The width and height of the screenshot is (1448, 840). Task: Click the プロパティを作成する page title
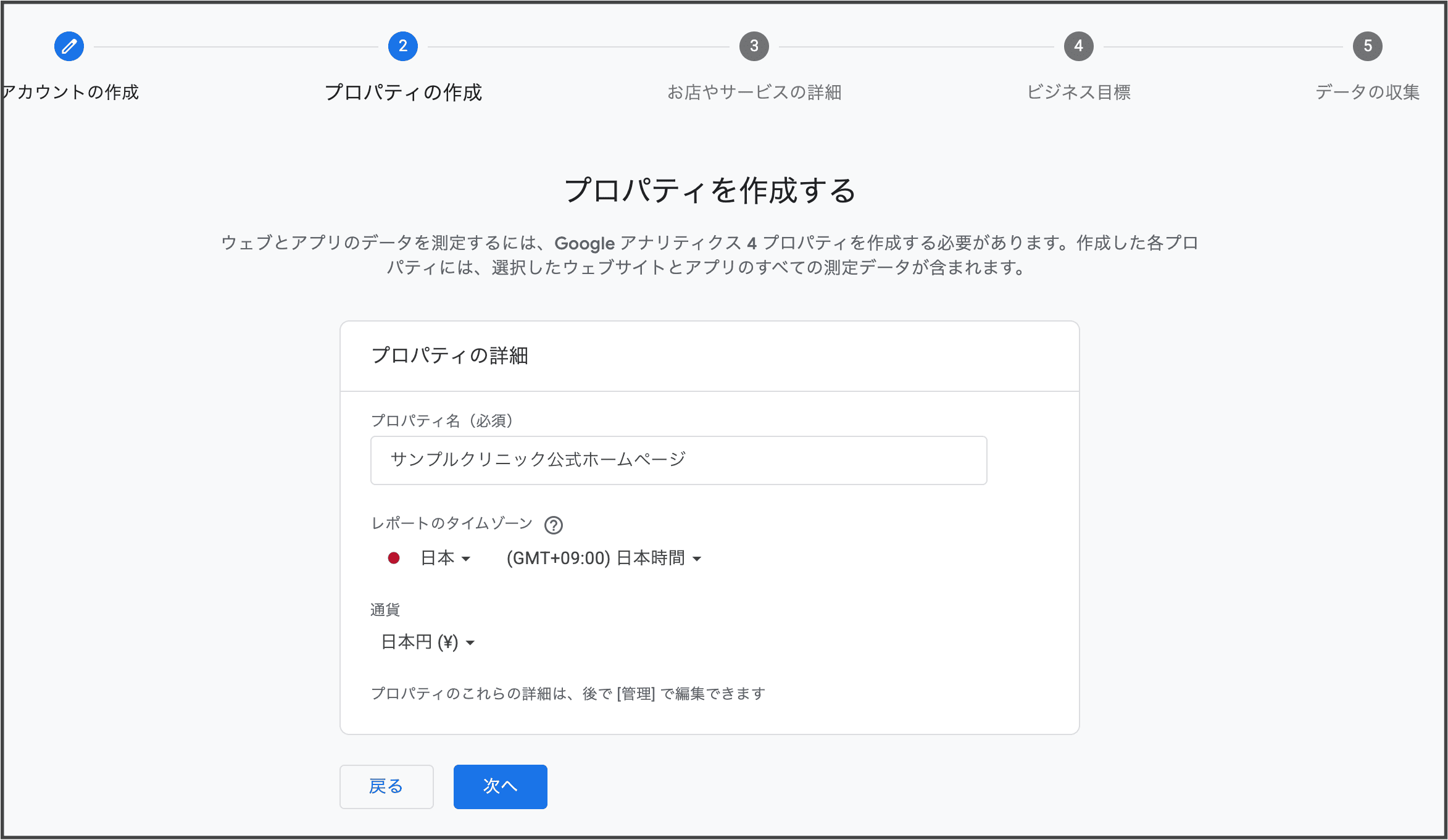coord(710,190)
